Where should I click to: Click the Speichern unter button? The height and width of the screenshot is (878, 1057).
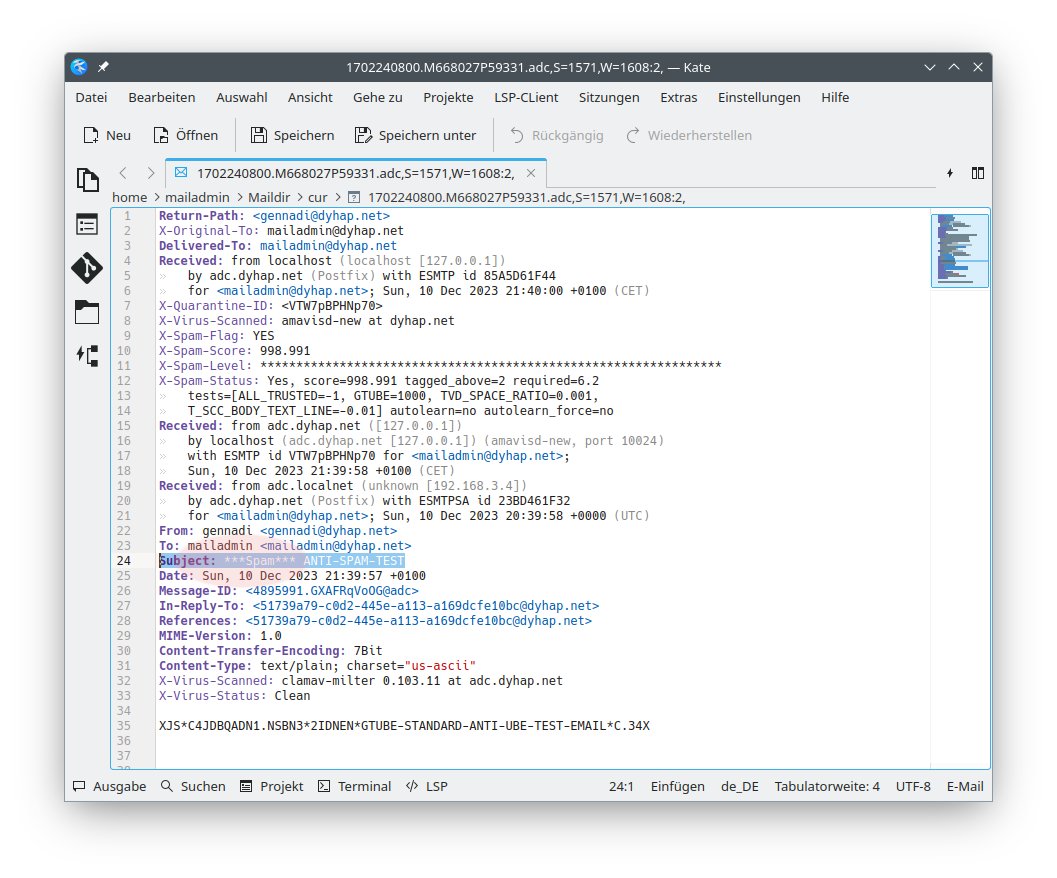tap(414, 135)
